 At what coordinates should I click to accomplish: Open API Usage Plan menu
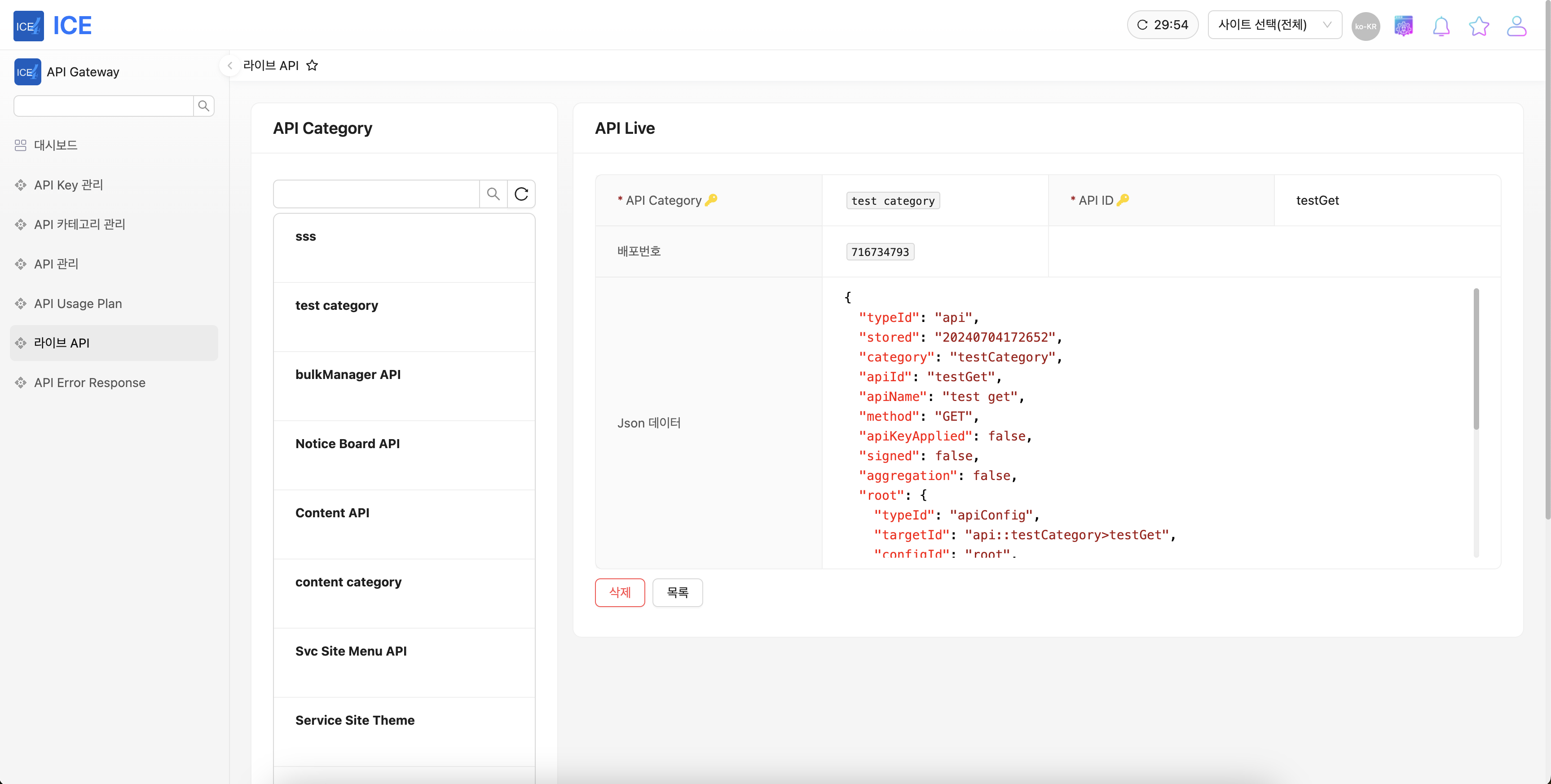pyautogui.click(x=114, y=304)
